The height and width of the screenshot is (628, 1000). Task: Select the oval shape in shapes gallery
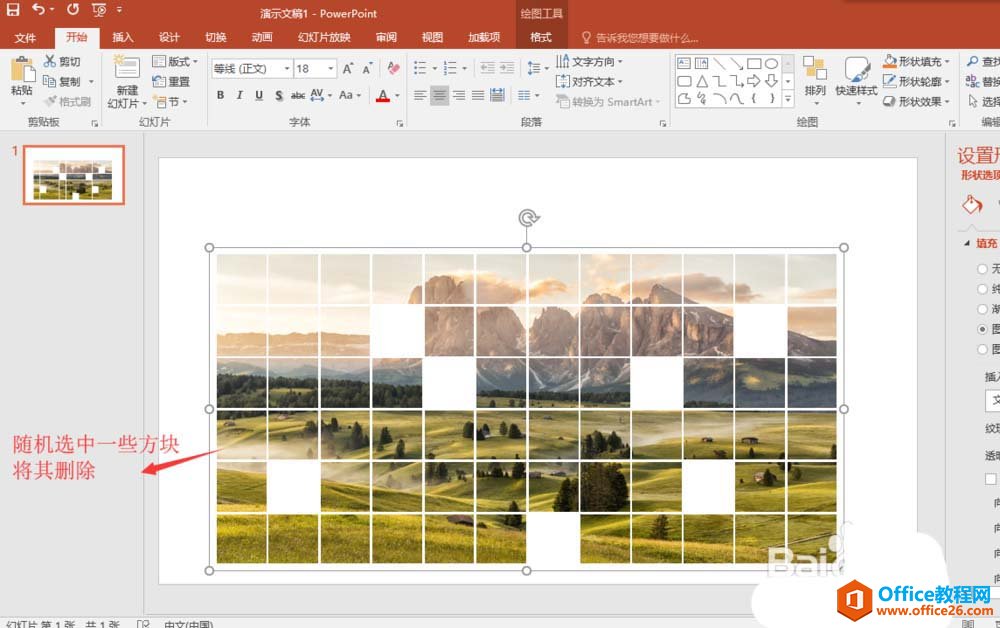pos(771,64)
